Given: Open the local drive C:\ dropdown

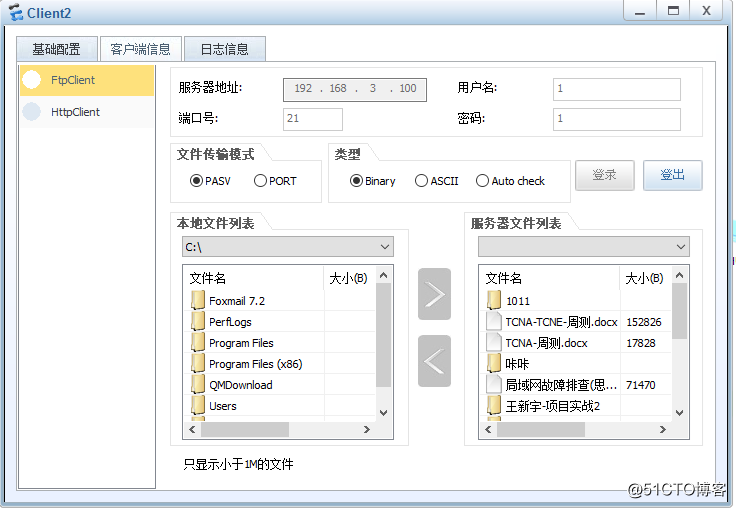Looking at the screenshot, I should 288,246.
